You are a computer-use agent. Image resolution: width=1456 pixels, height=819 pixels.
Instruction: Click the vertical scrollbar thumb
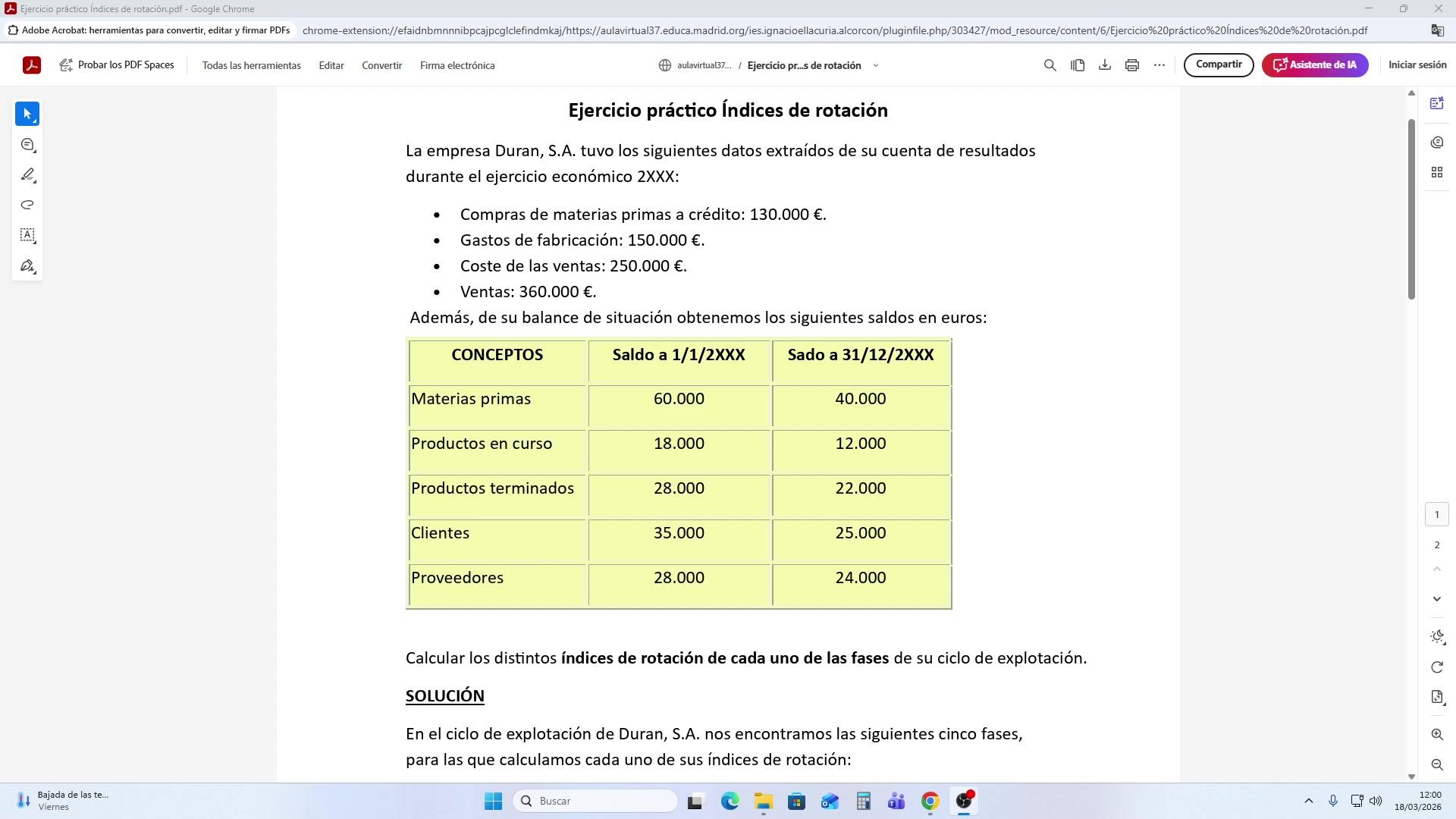(1411, 209)
